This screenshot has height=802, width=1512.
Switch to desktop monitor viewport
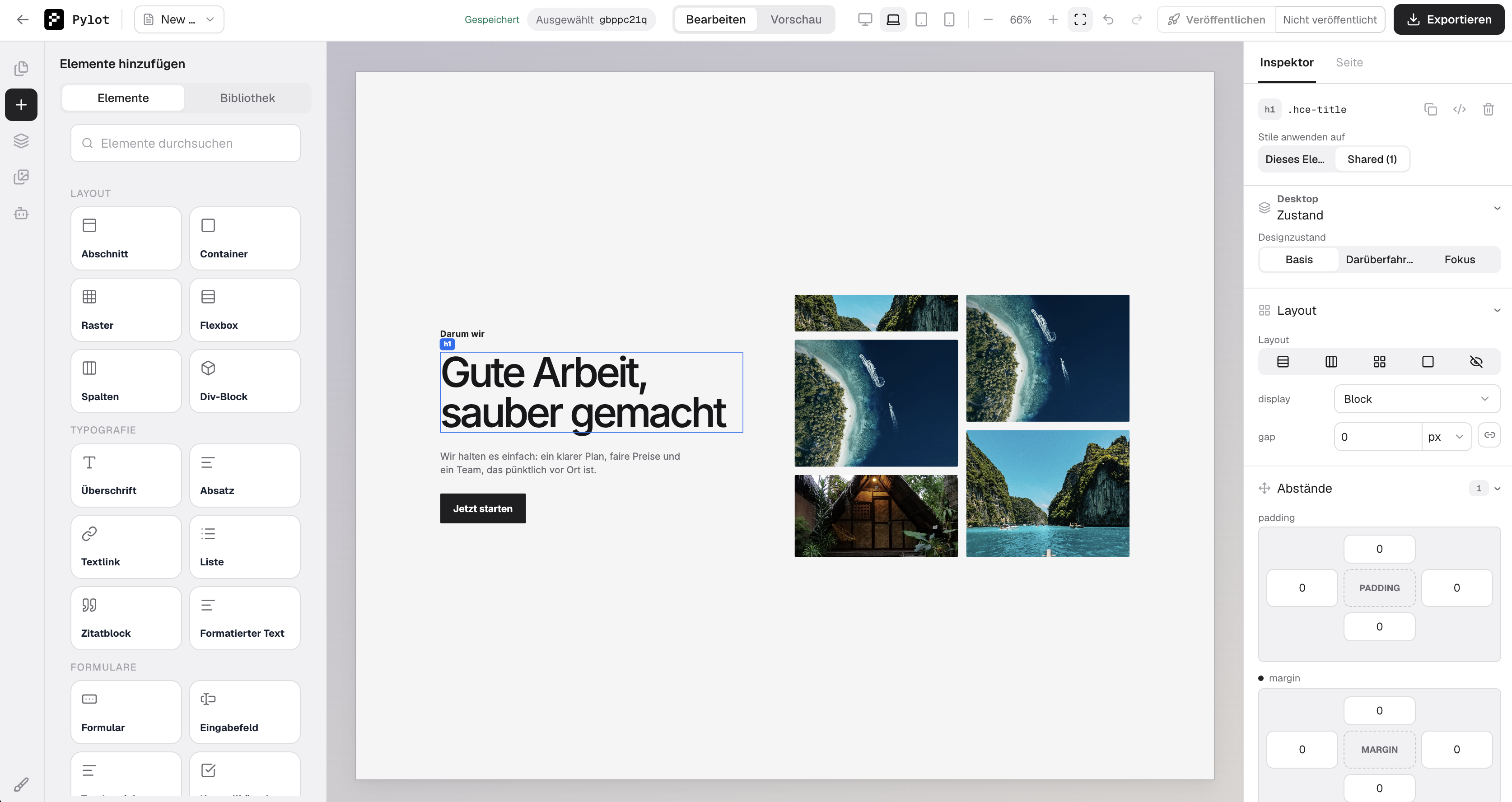coord(864,19)
